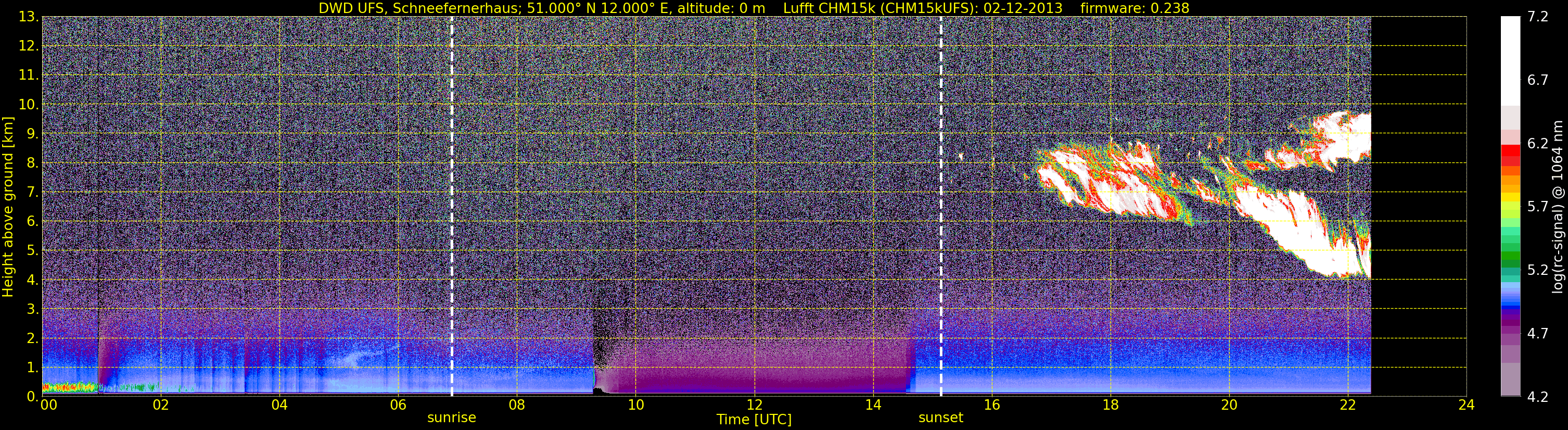Click the 'Lufft CHM15k (CHM15kUFS): 02-12-2013' text
This screenshot has width=1568, height=430.
[x=923, y=8]
